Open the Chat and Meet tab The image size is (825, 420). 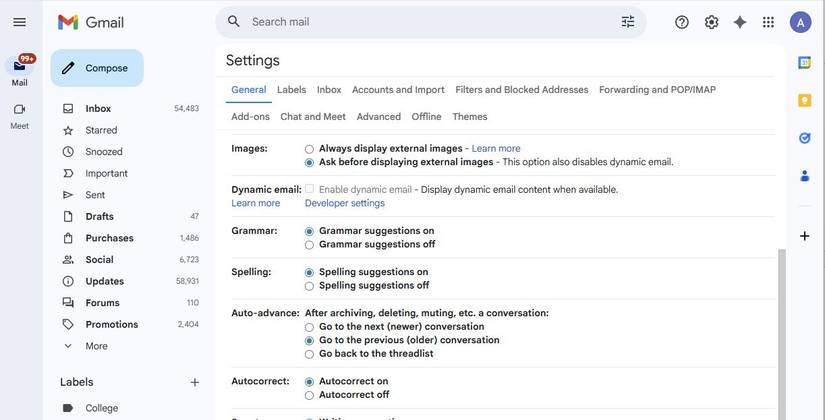click(x=313, y=116)
